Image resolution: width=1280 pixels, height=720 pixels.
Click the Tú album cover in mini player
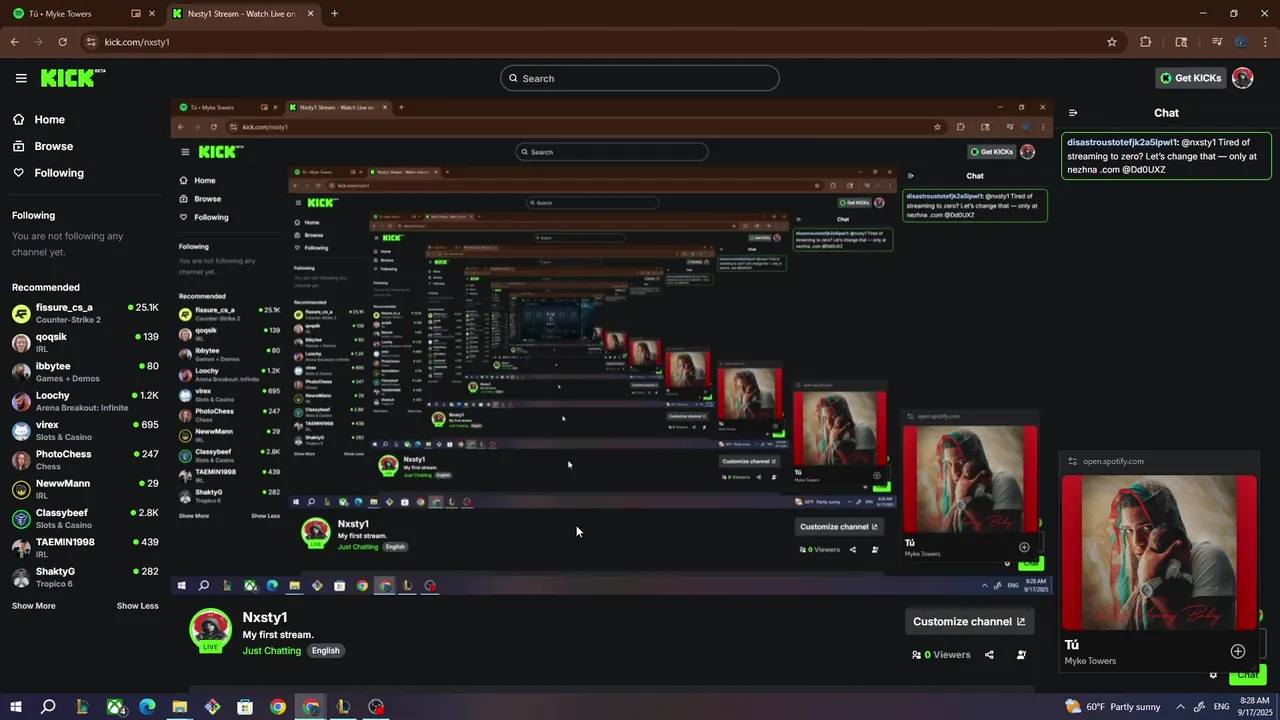point(1159,551)
